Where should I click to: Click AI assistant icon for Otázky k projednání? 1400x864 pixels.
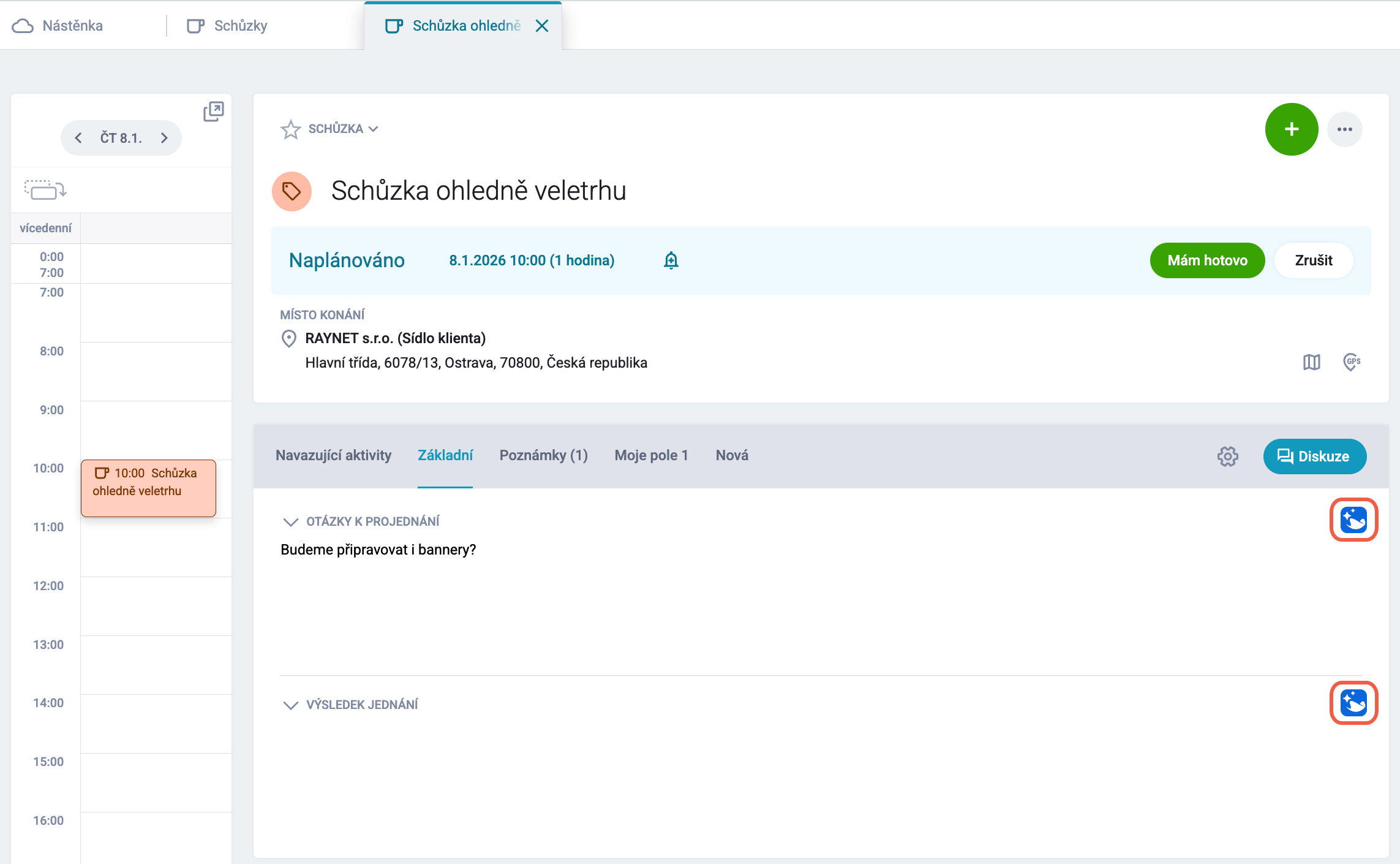pos(1353,520)
